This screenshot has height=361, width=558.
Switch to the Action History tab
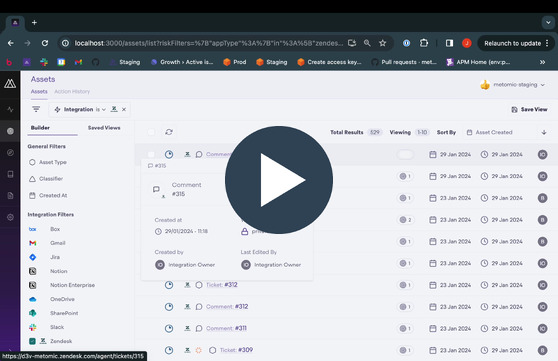click(x=72, y=91)
